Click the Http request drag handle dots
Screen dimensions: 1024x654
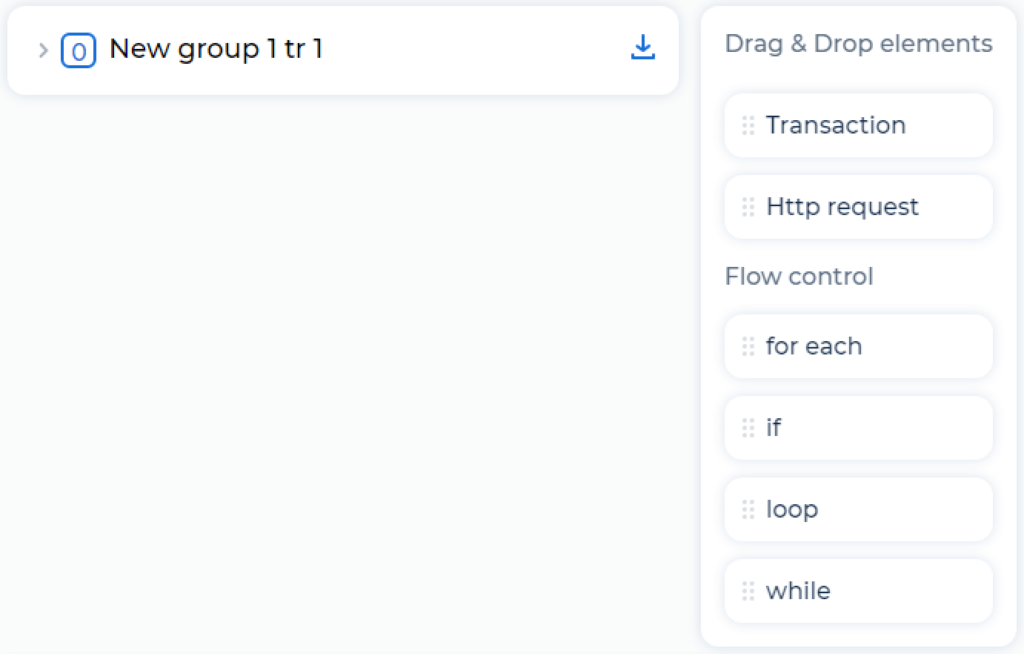[748, 206]
